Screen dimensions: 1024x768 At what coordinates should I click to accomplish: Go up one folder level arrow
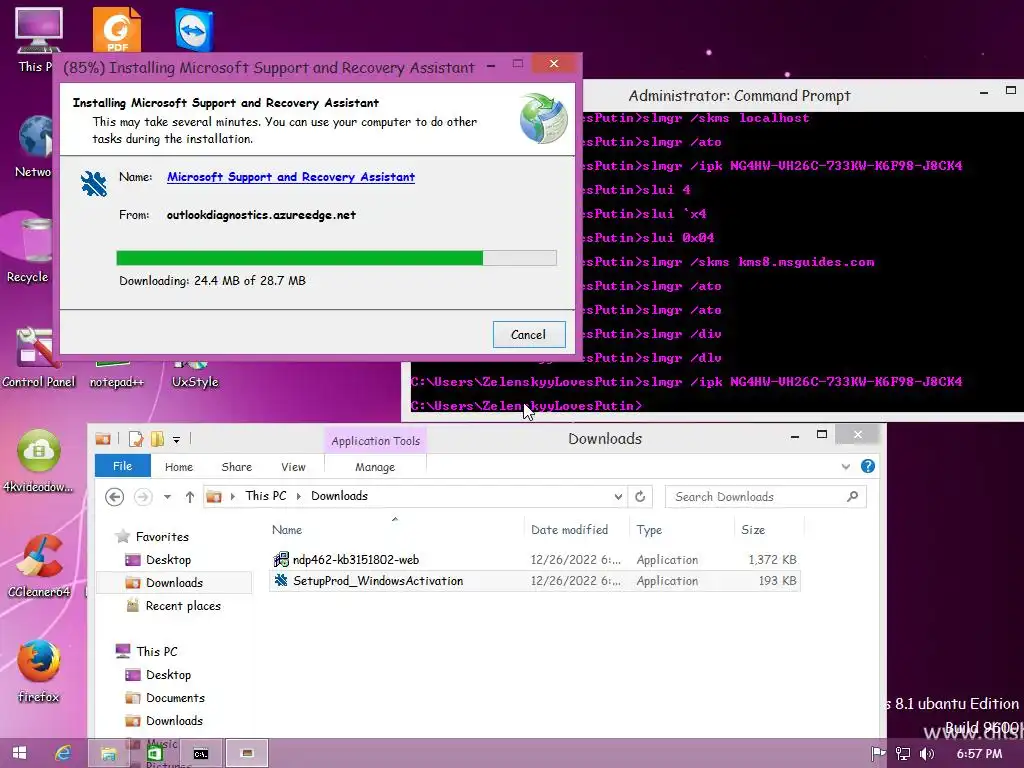pos(189,497)
